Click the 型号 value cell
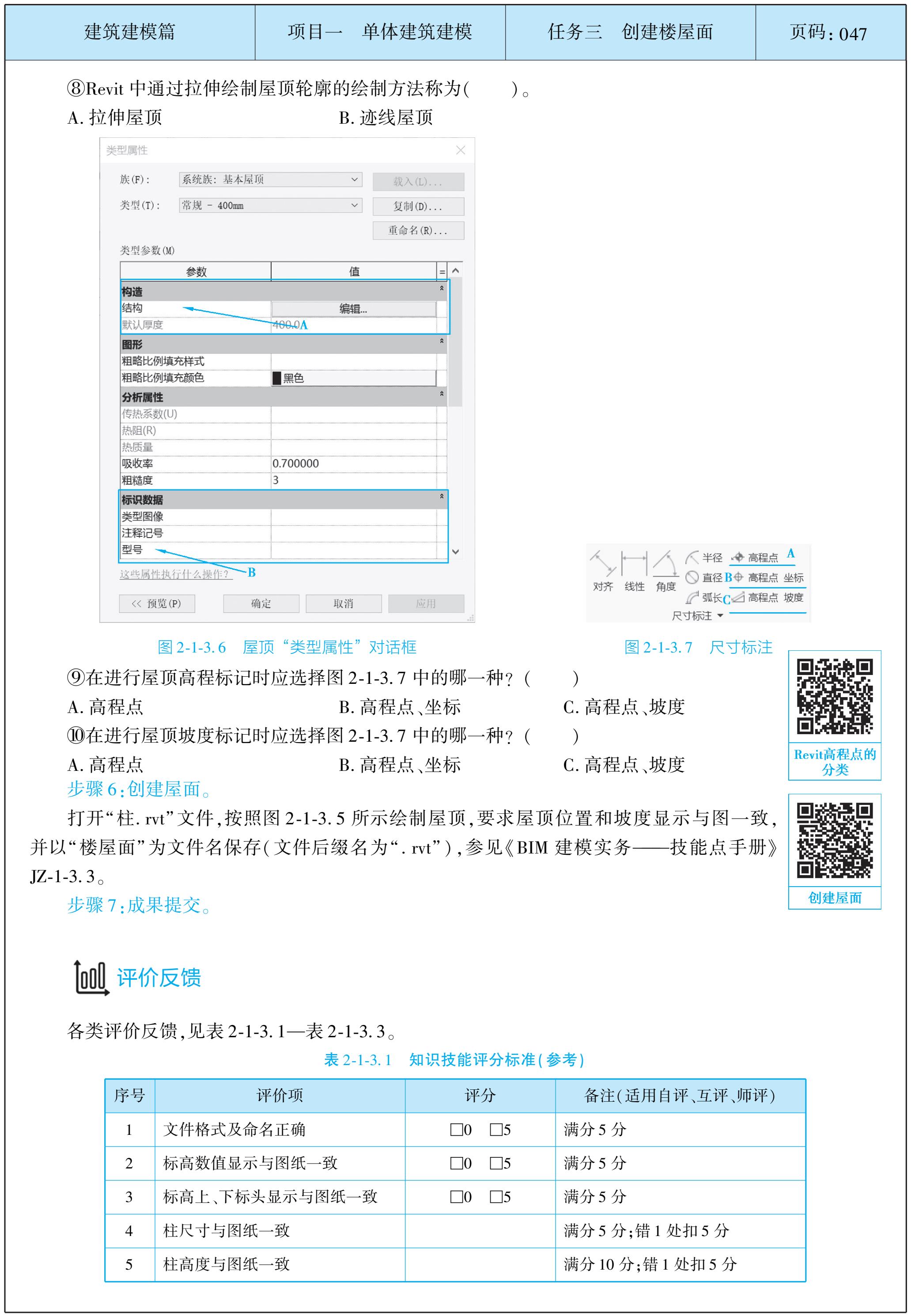 [353, 550]
